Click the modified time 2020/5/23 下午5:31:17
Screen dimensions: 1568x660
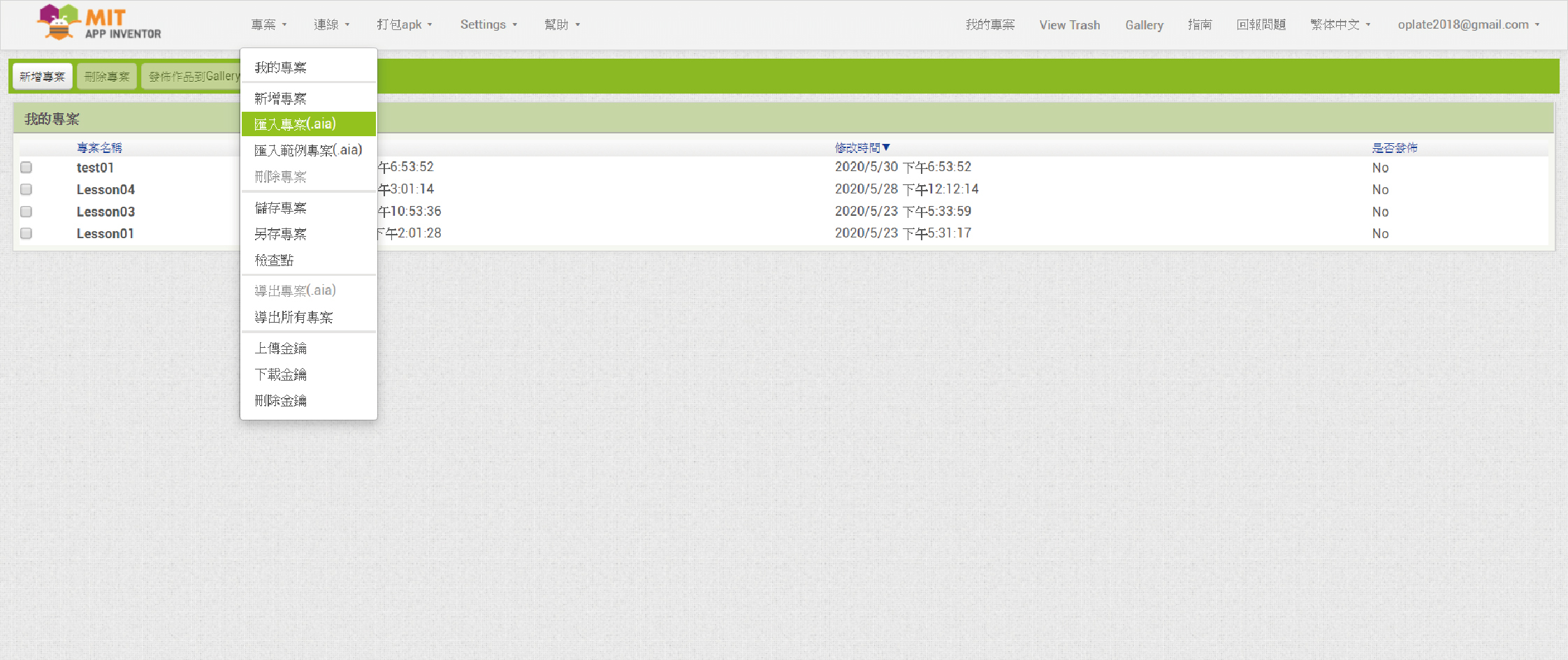click(x=903, y=233)
